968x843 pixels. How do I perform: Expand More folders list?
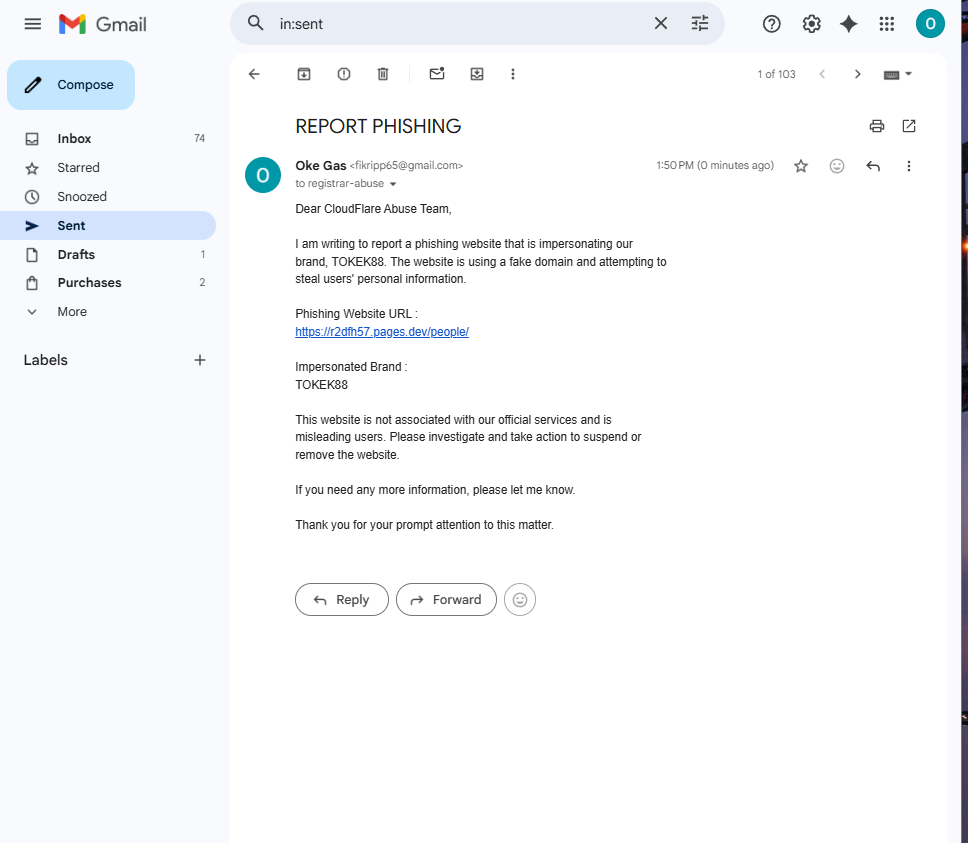(x=108, y=312)
